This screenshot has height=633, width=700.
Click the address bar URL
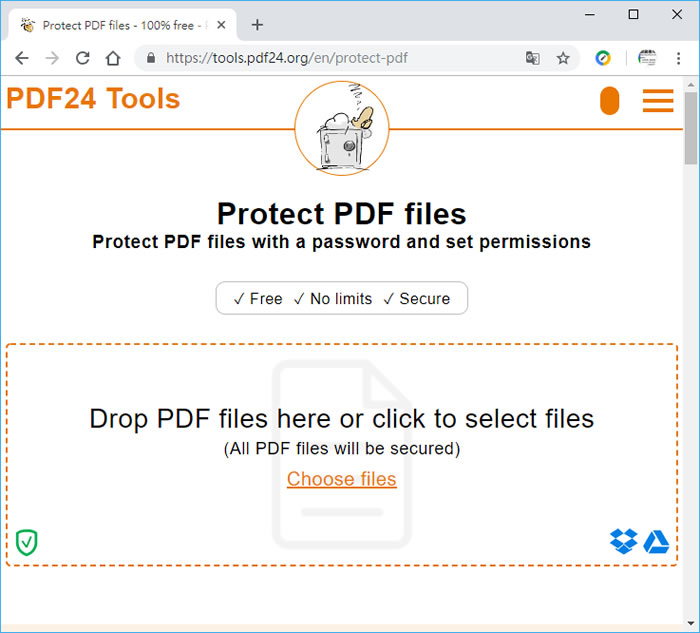click(287, 58)
